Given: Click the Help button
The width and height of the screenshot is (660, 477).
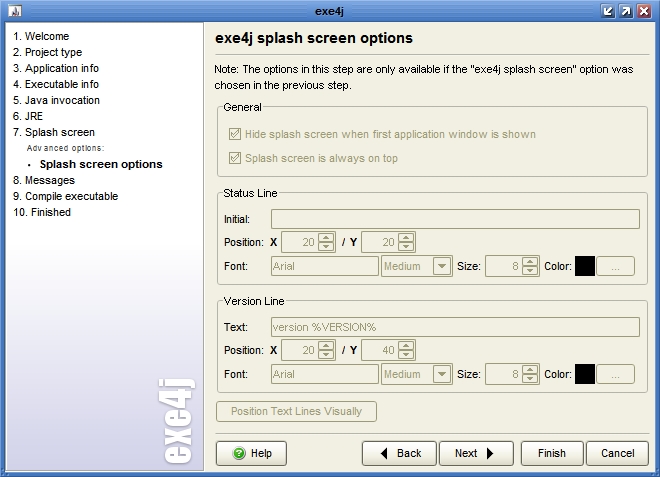Looking at the screenshot, I should point(251,453).
